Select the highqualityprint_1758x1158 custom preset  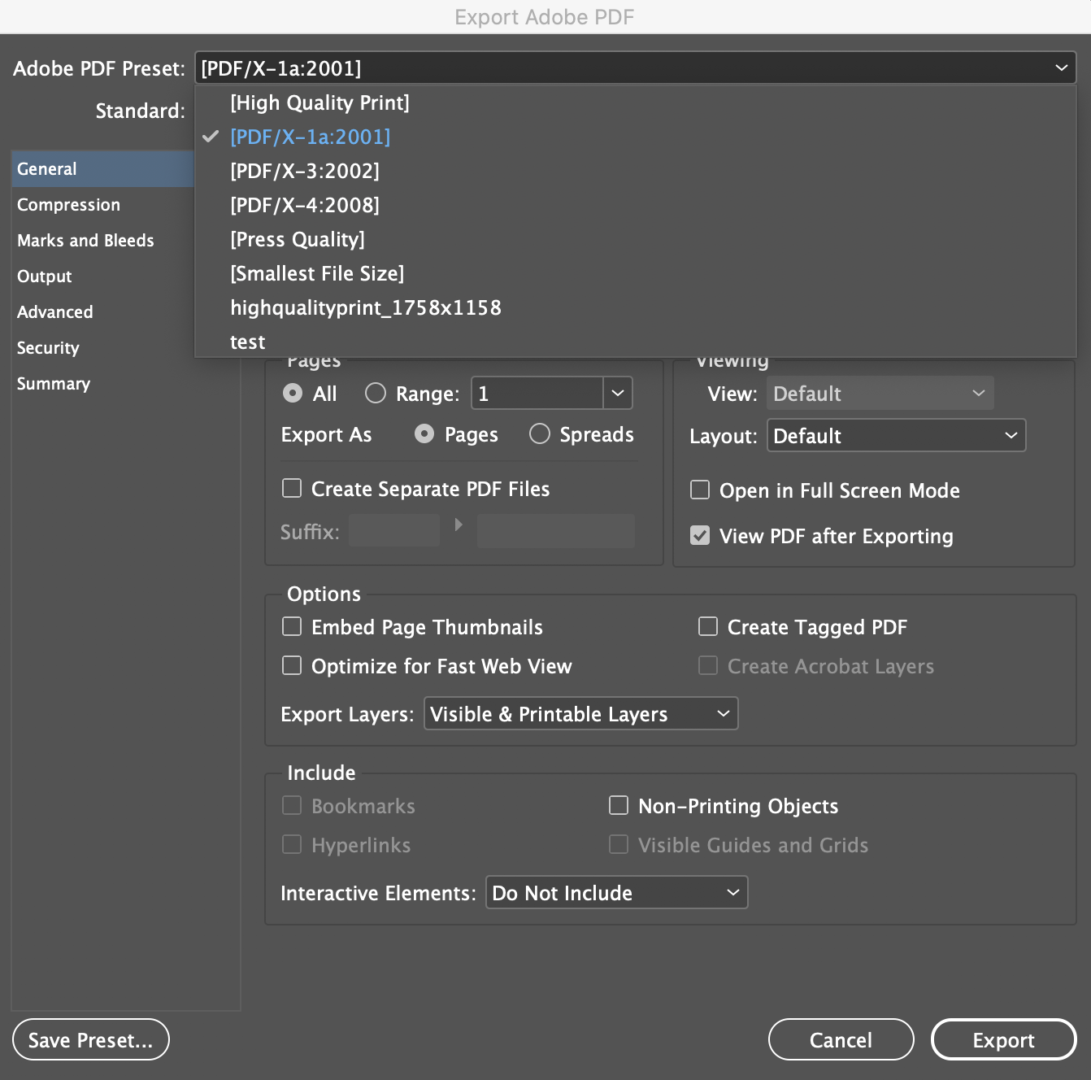click(365, 308)
